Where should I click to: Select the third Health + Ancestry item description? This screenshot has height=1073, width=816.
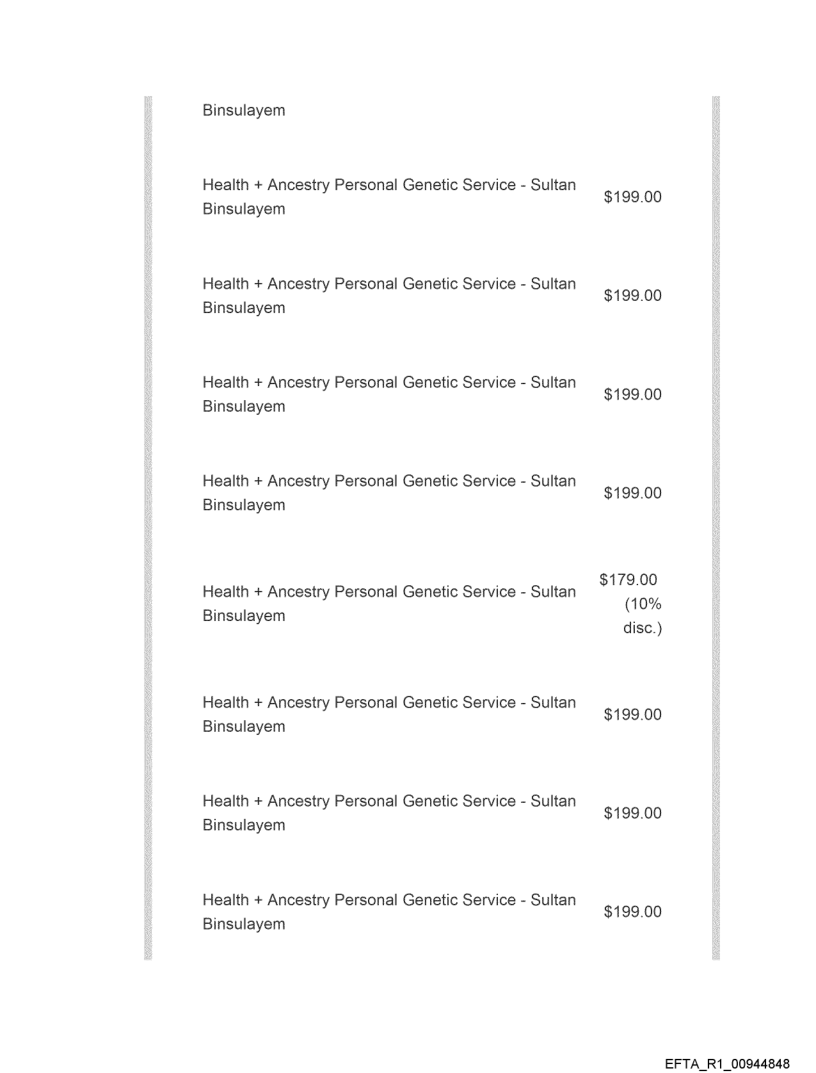pos(388,394)
